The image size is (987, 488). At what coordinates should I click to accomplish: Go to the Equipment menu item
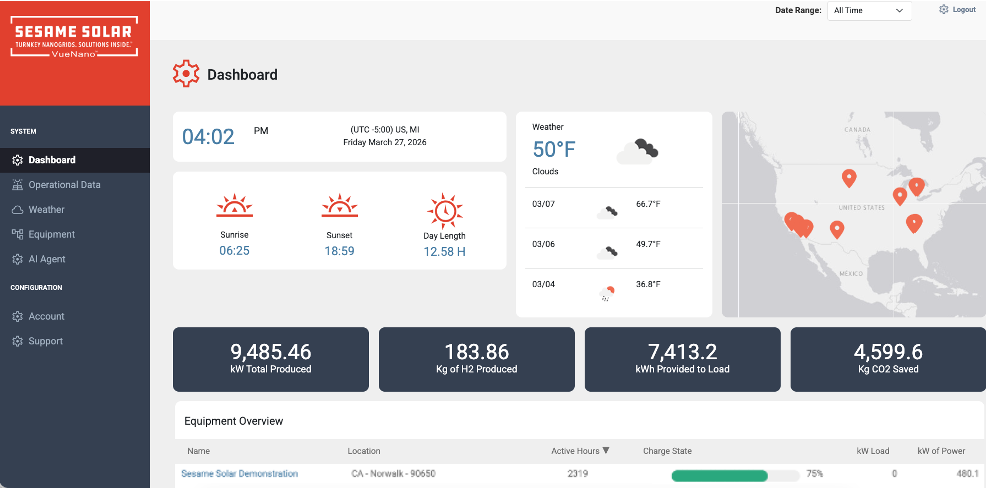click(x=52, y=234)
